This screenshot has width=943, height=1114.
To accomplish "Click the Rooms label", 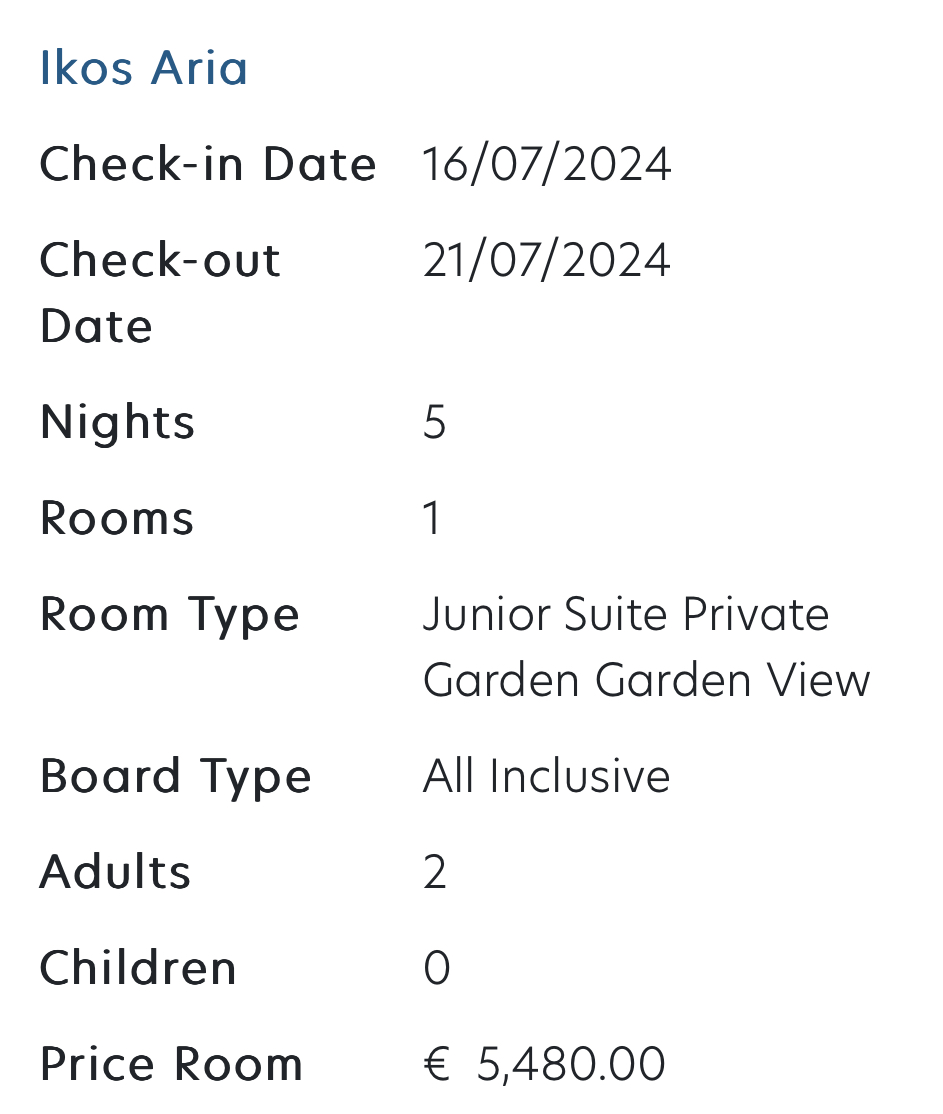I will (117, 518).
